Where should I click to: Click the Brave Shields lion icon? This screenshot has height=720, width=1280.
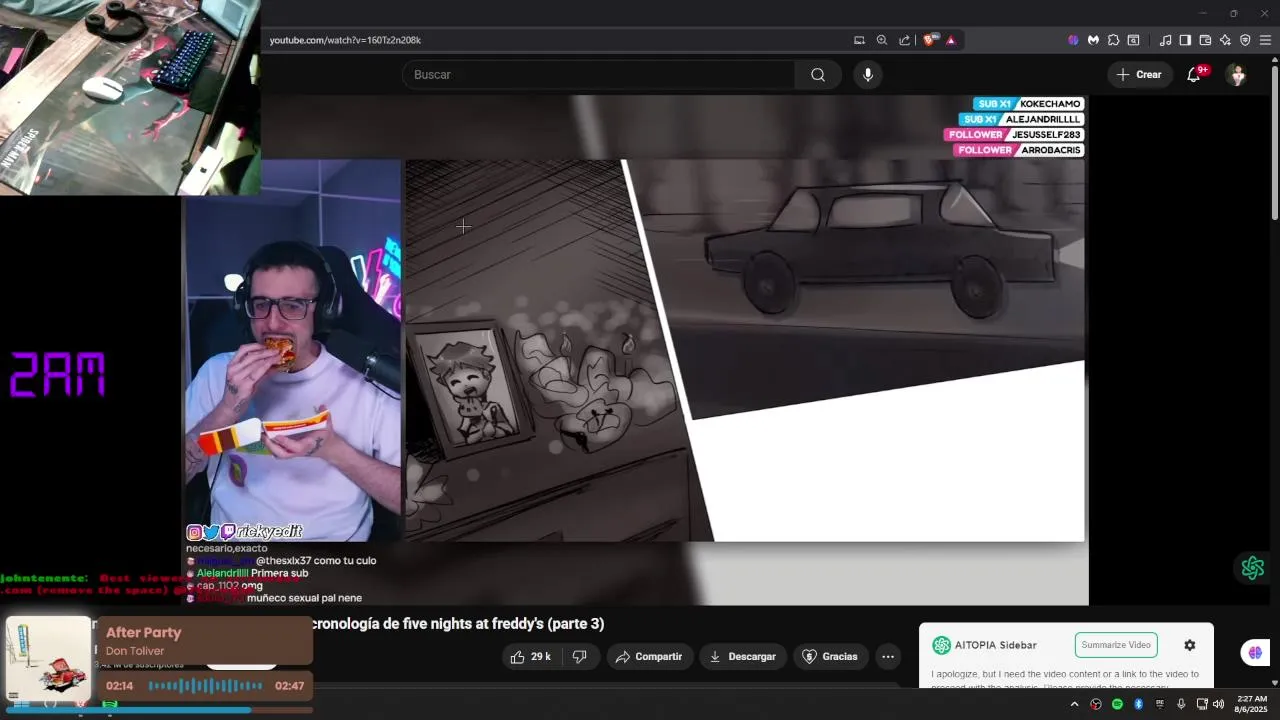point(929,40)
